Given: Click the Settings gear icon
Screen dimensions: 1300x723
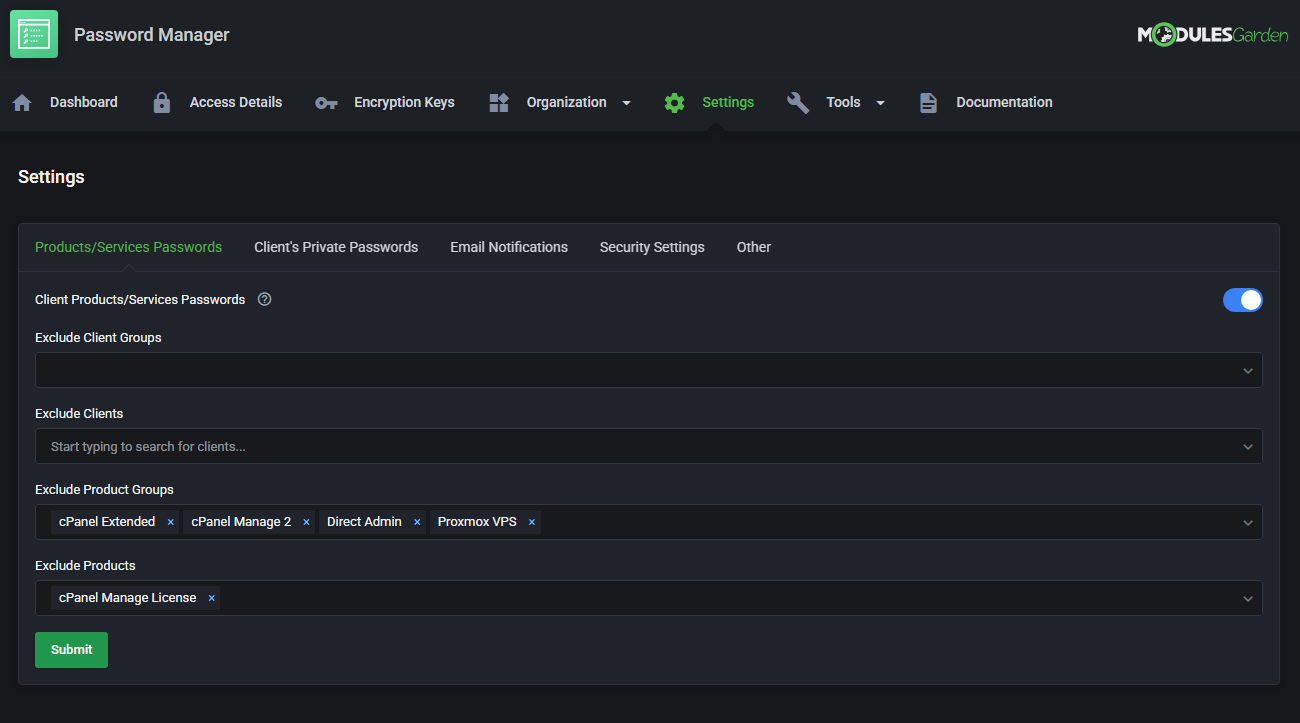Looking at the screenshot, I should (x=675, y=102).
